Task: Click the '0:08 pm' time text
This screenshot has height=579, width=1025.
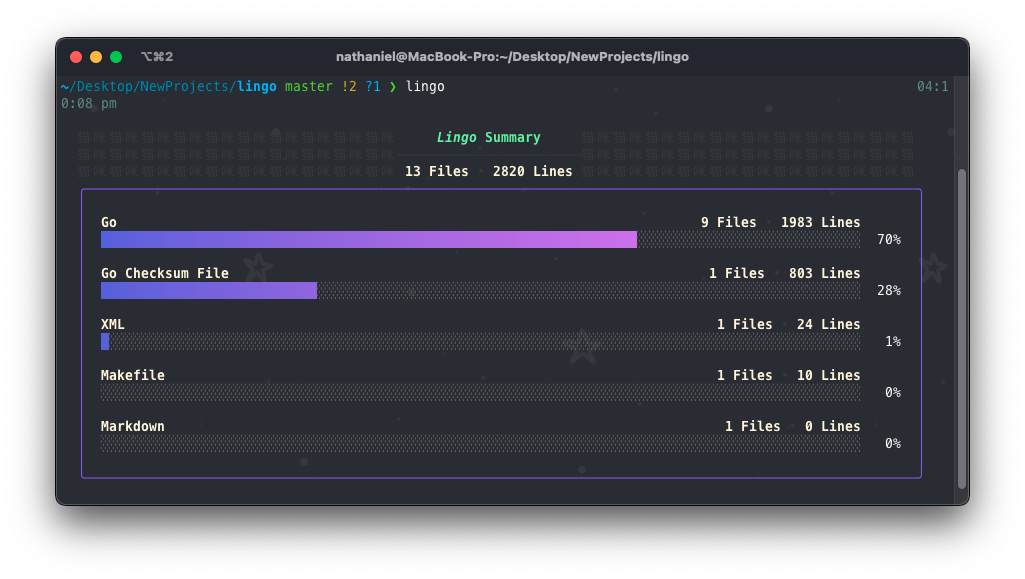Action: (89, 103)
